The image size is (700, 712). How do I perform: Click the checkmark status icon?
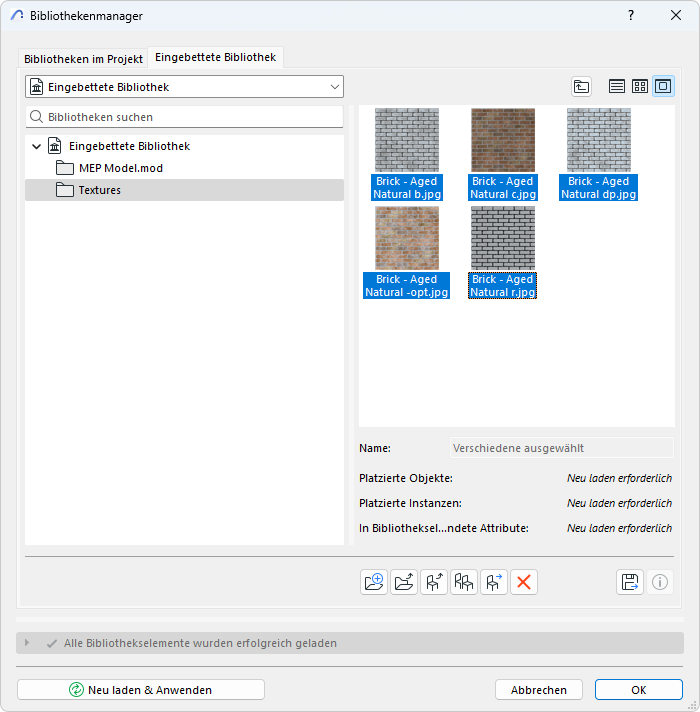[52, 643]
